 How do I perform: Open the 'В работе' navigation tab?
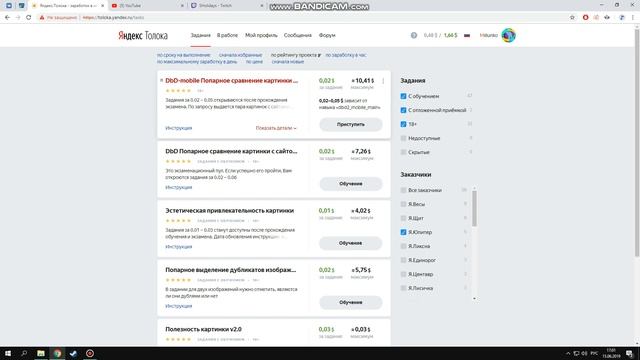[x=227, y=36]
